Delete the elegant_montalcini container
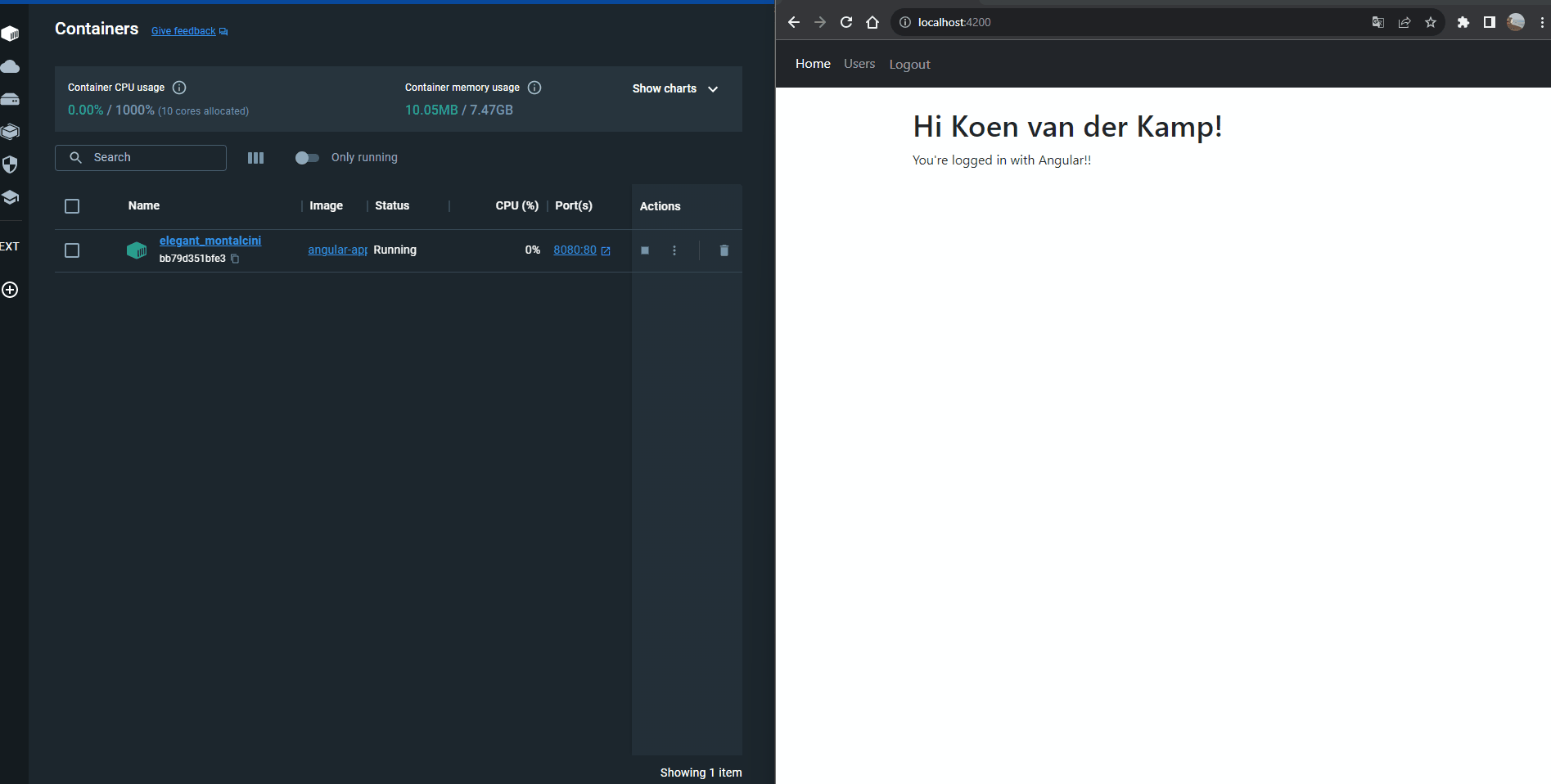The width and height of the screenshot is (1551, 784). (x=724, y=250)
